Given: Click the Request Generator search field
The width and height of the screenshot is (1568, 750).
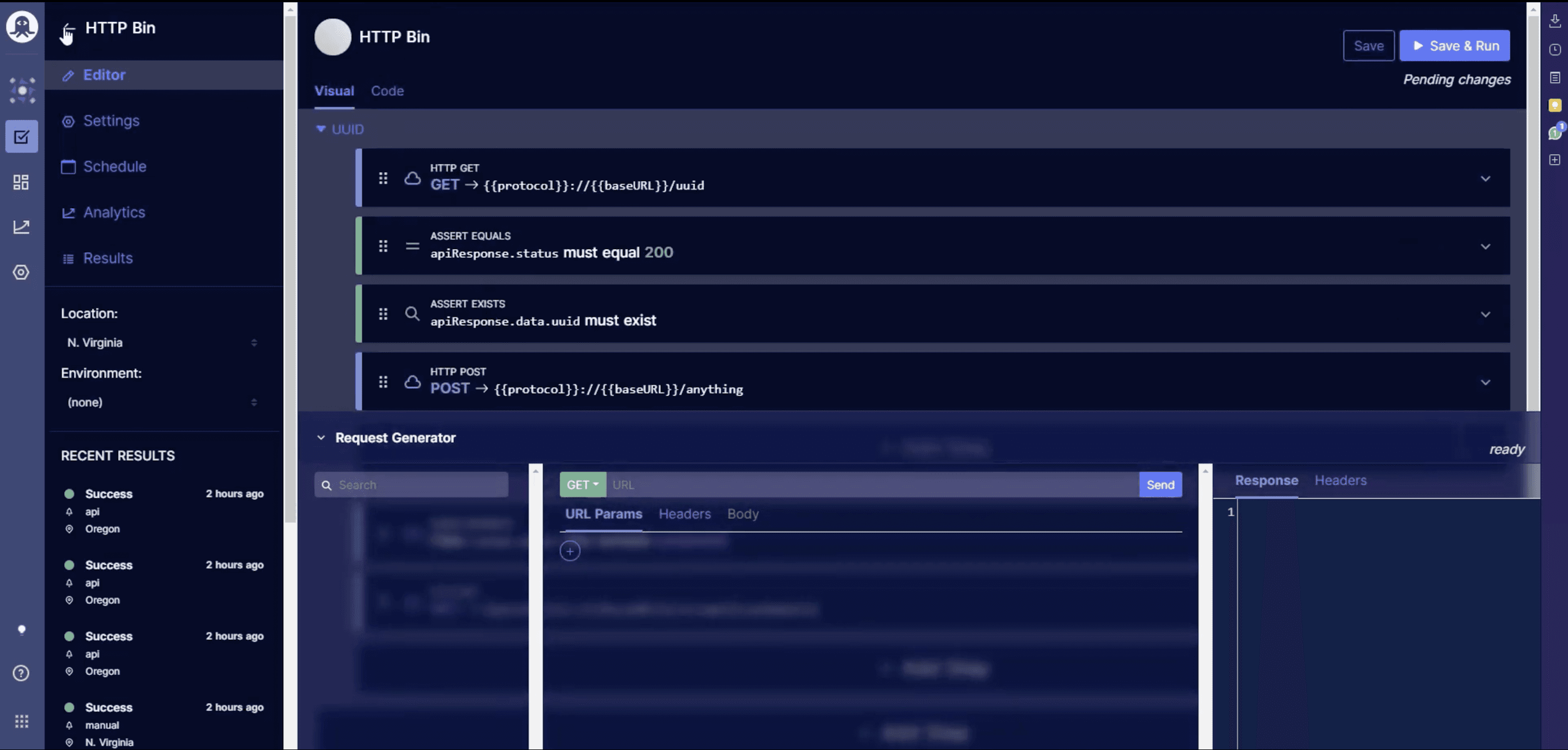Looking at the screenshot, I should tap(411, 485).
